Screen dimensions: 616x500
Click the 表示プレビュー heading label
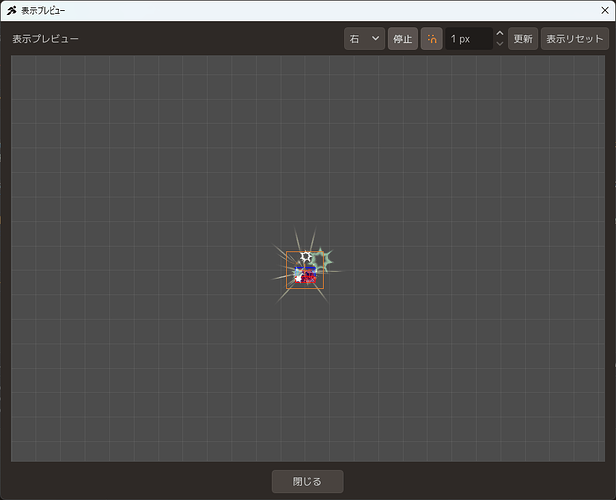click(46, 39)
